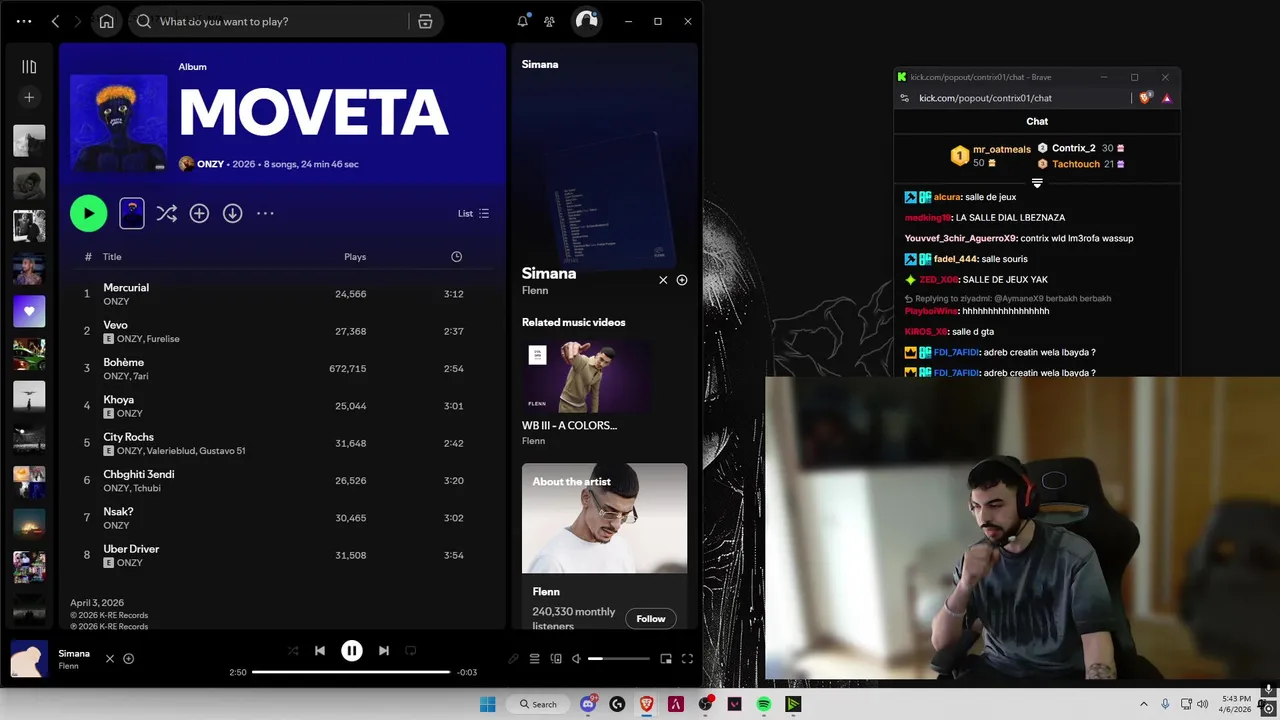Open Browse icon inside Spotify search bar

[425, 21]
